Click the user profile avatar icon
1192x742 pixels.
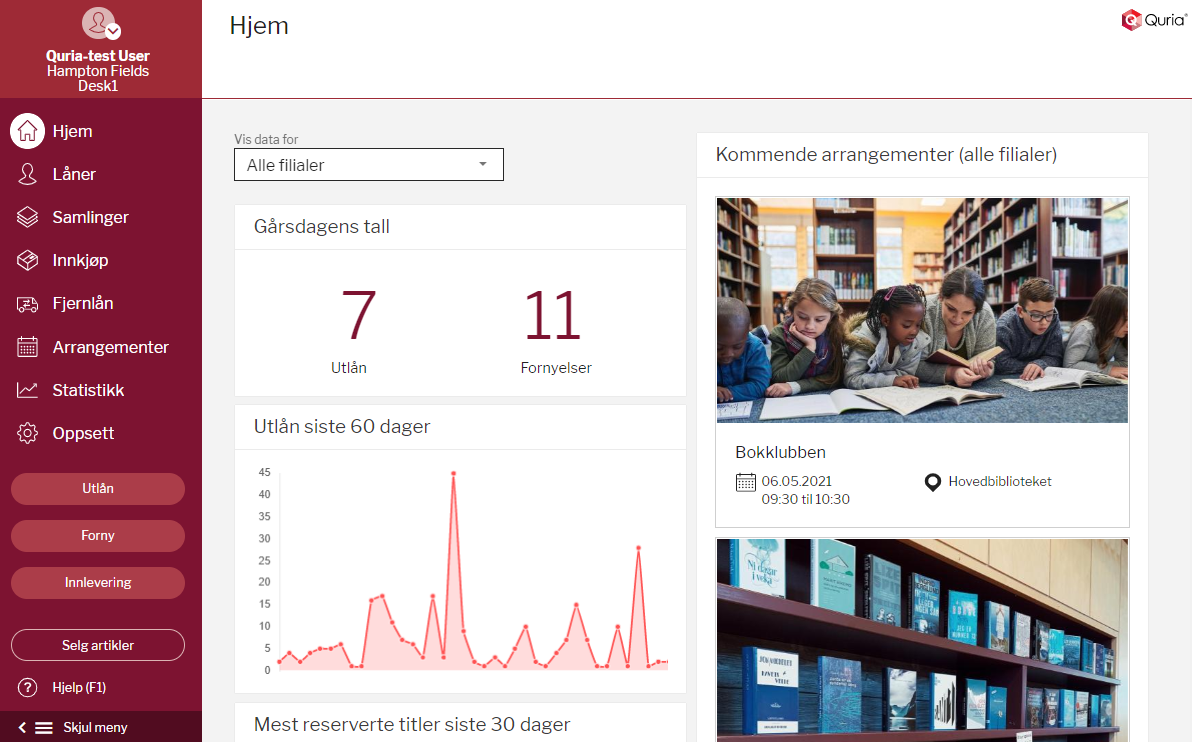point(100,24)
